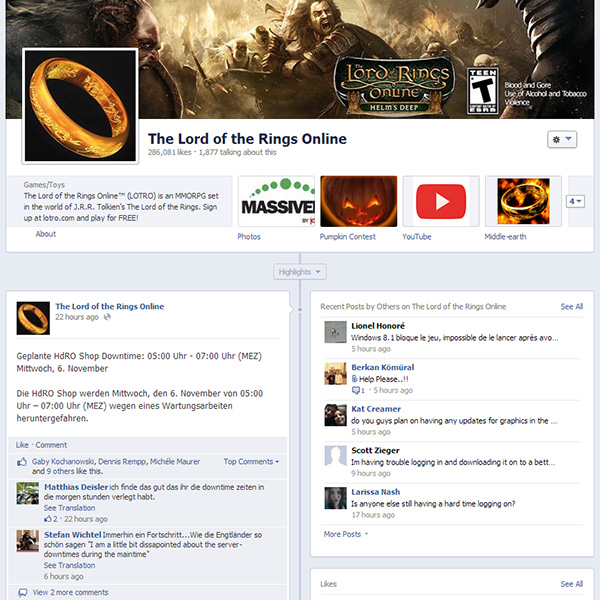Click the thumbs-up likes icon
The width and height of the screenshot is (600, 600).
pyautogui.click(x=22, y=462)
